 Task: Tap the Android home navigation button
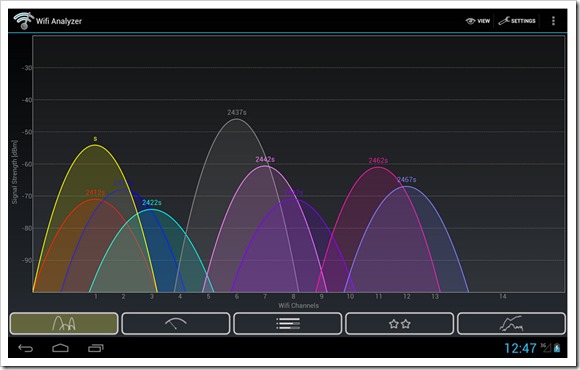point(60,348)
